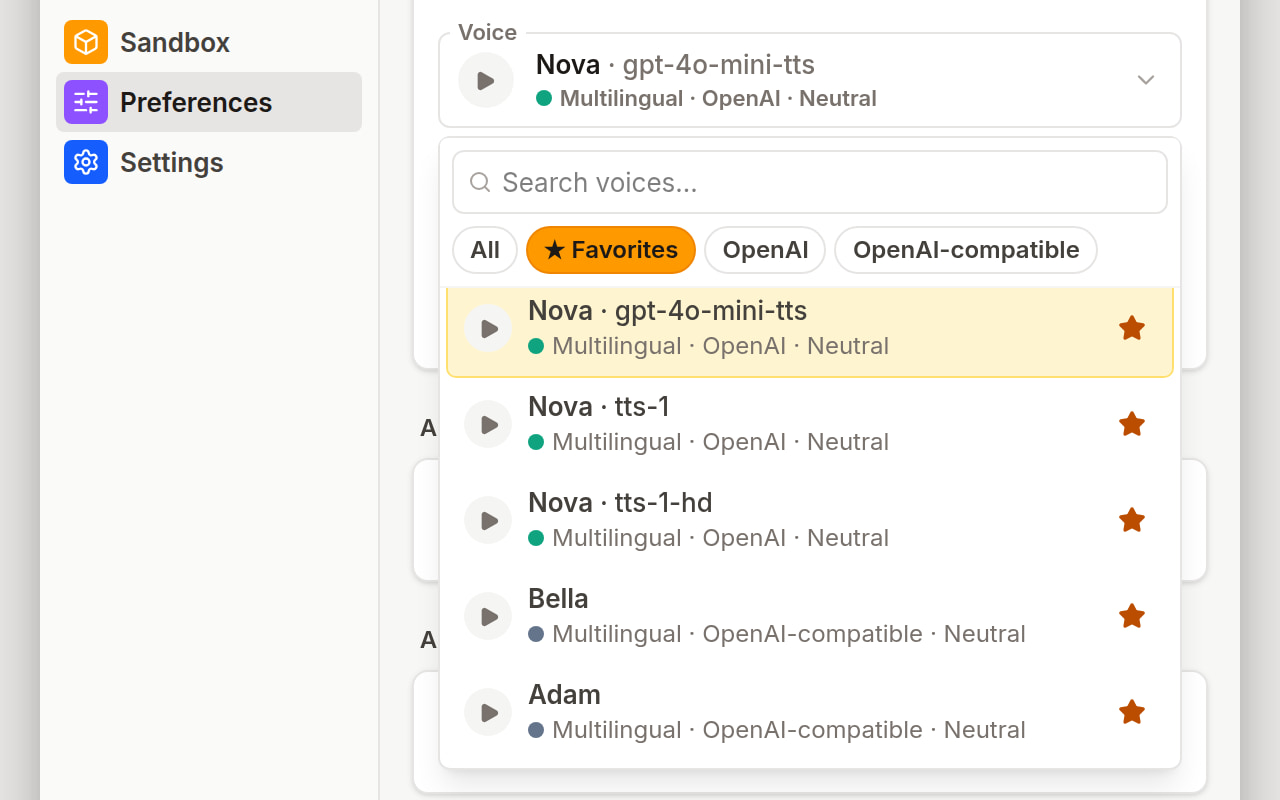Filter voices by OpenAI
The width and height of the screenshot is (1280, 800).
click(765, 250)
